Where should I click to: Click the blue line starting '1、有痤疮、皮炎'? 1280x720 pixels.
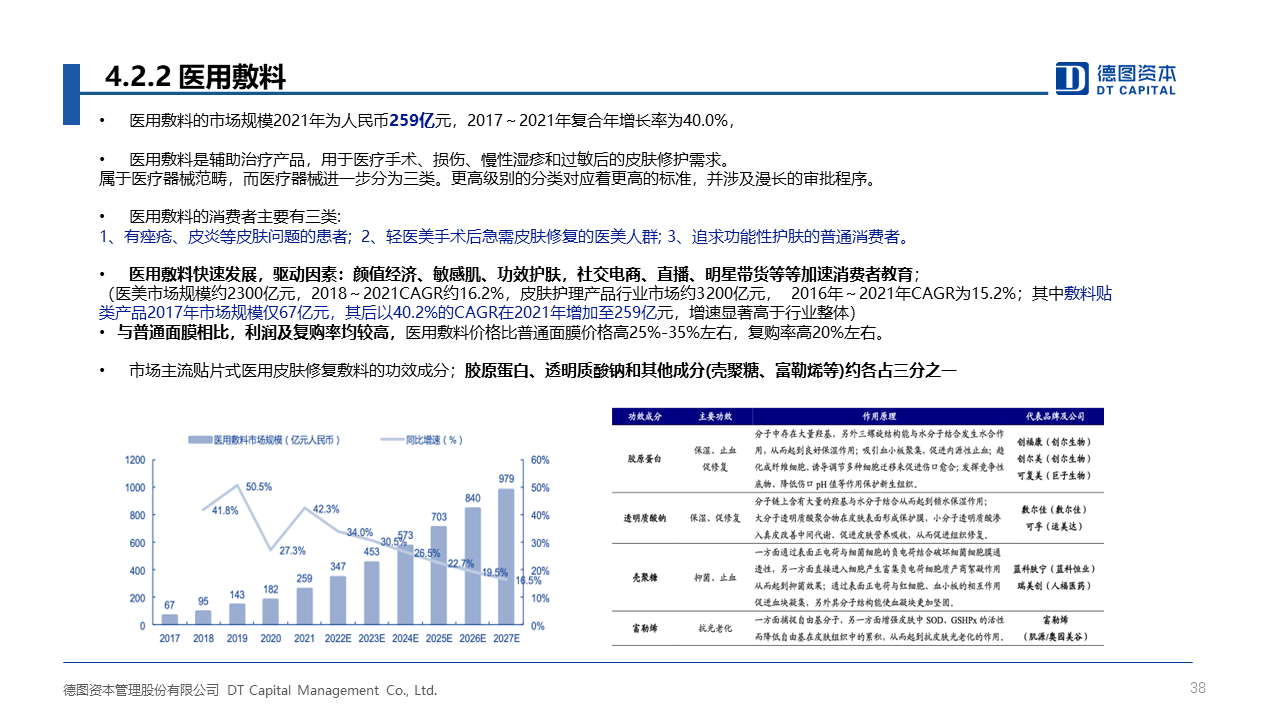pos(505,237)
